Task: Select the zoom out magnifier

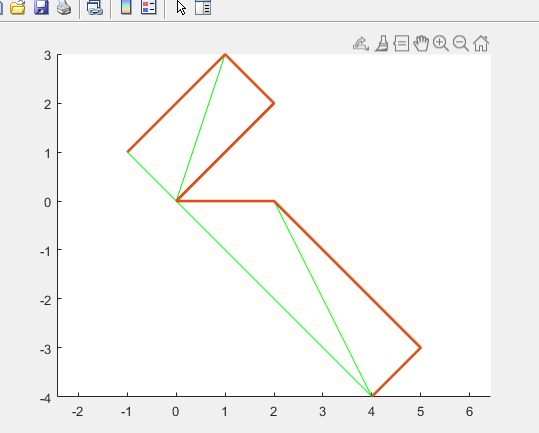Action: tap(461, 44)
